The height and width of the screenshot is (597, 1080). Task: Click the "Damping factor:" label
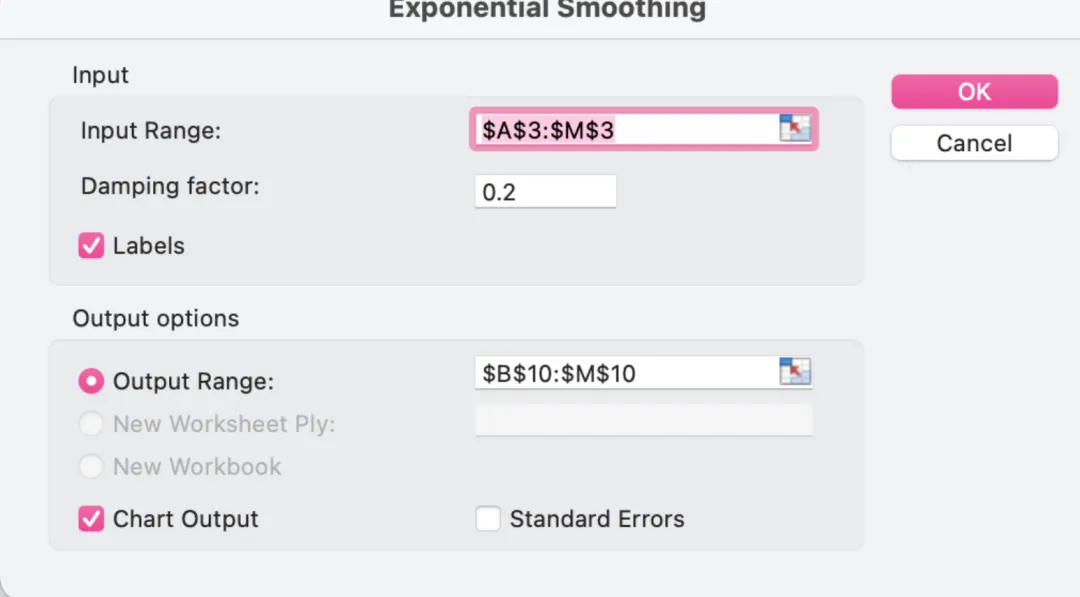pos(170,187)
